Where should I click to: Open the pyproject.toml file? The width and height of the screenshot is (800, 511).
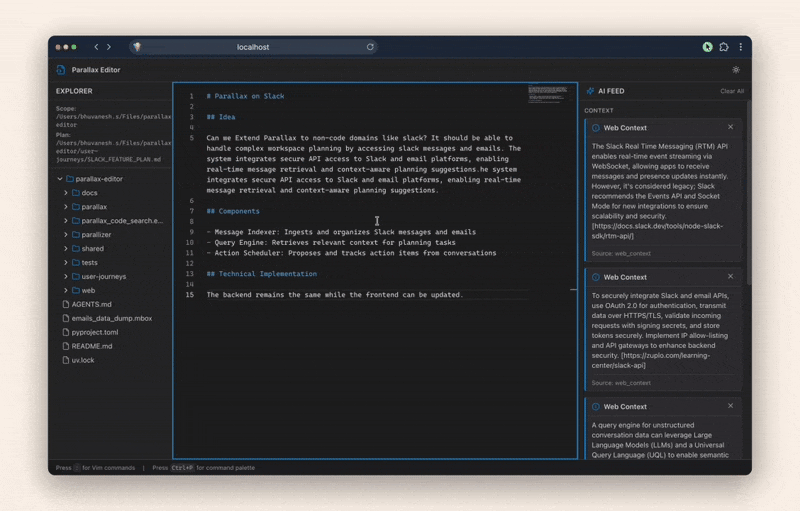[x=94, y=332]
